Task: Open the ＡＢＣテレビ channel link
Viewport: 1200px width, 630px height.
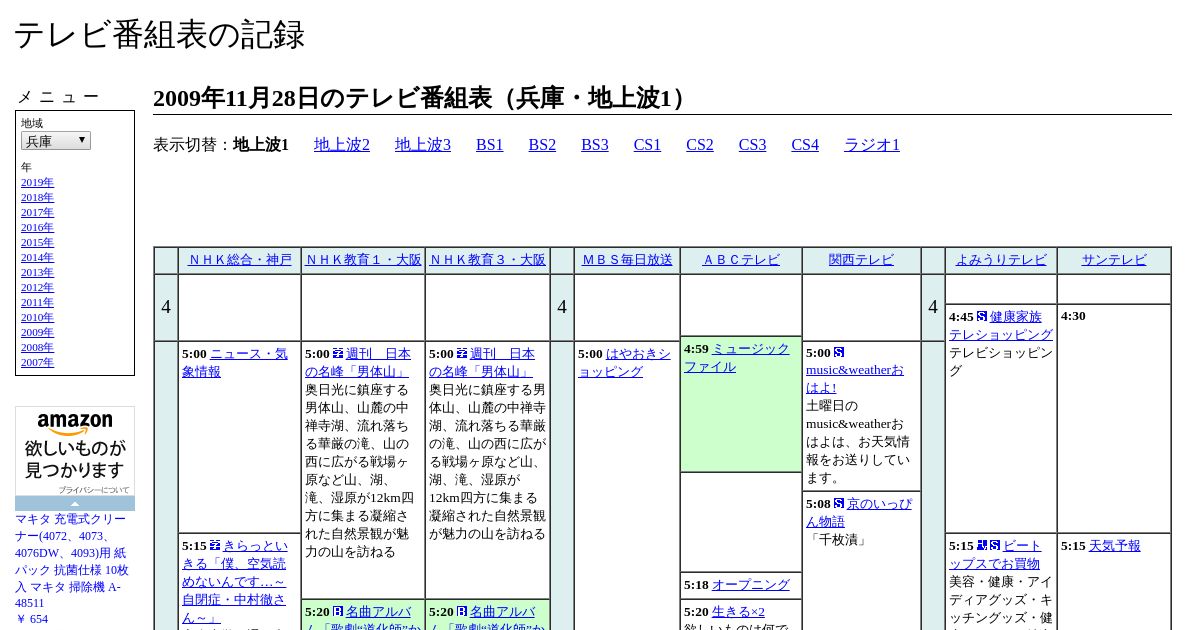Action: click(741, 260)
